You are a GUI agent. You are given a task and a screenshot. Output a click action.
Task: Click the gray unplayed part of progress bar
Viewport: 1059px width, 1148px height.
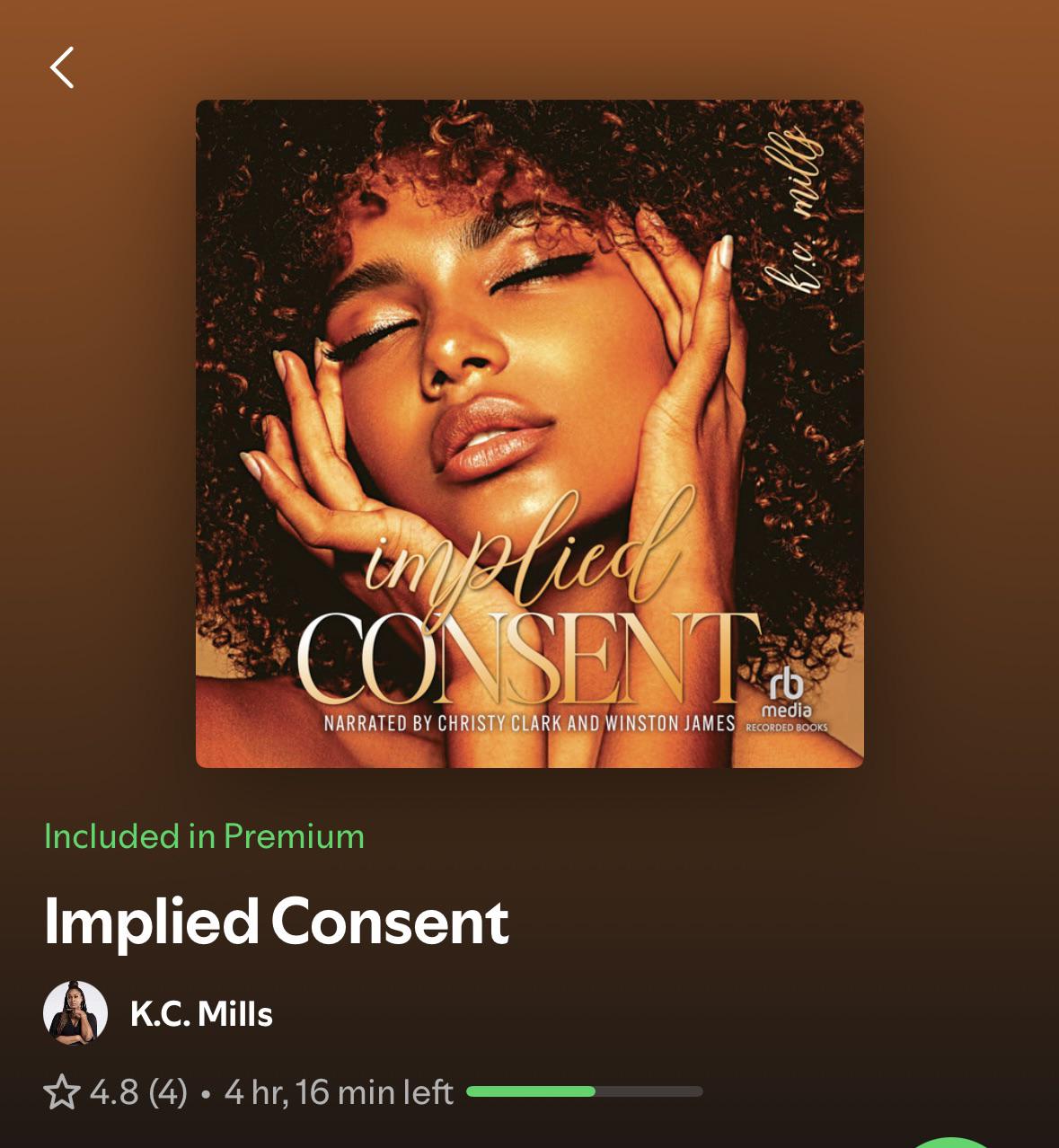(649, 1091)
